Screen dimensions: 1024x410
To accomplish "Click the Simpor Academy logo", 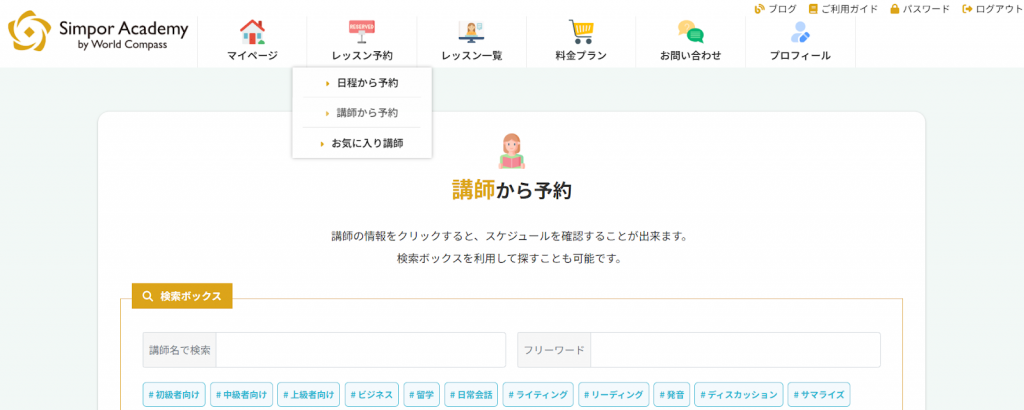I will 88,31.
